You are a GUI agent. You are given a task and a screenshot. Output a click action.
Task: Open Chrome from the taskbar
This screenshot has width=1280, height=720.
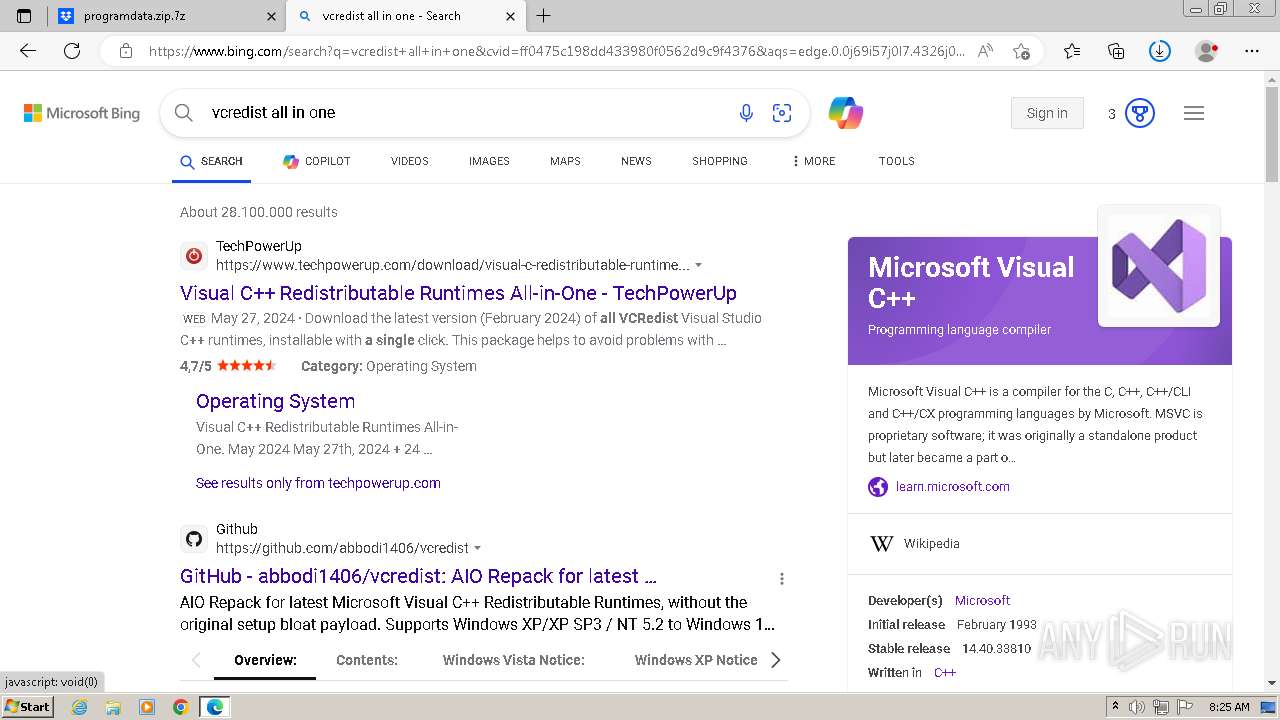coord(180,707)
